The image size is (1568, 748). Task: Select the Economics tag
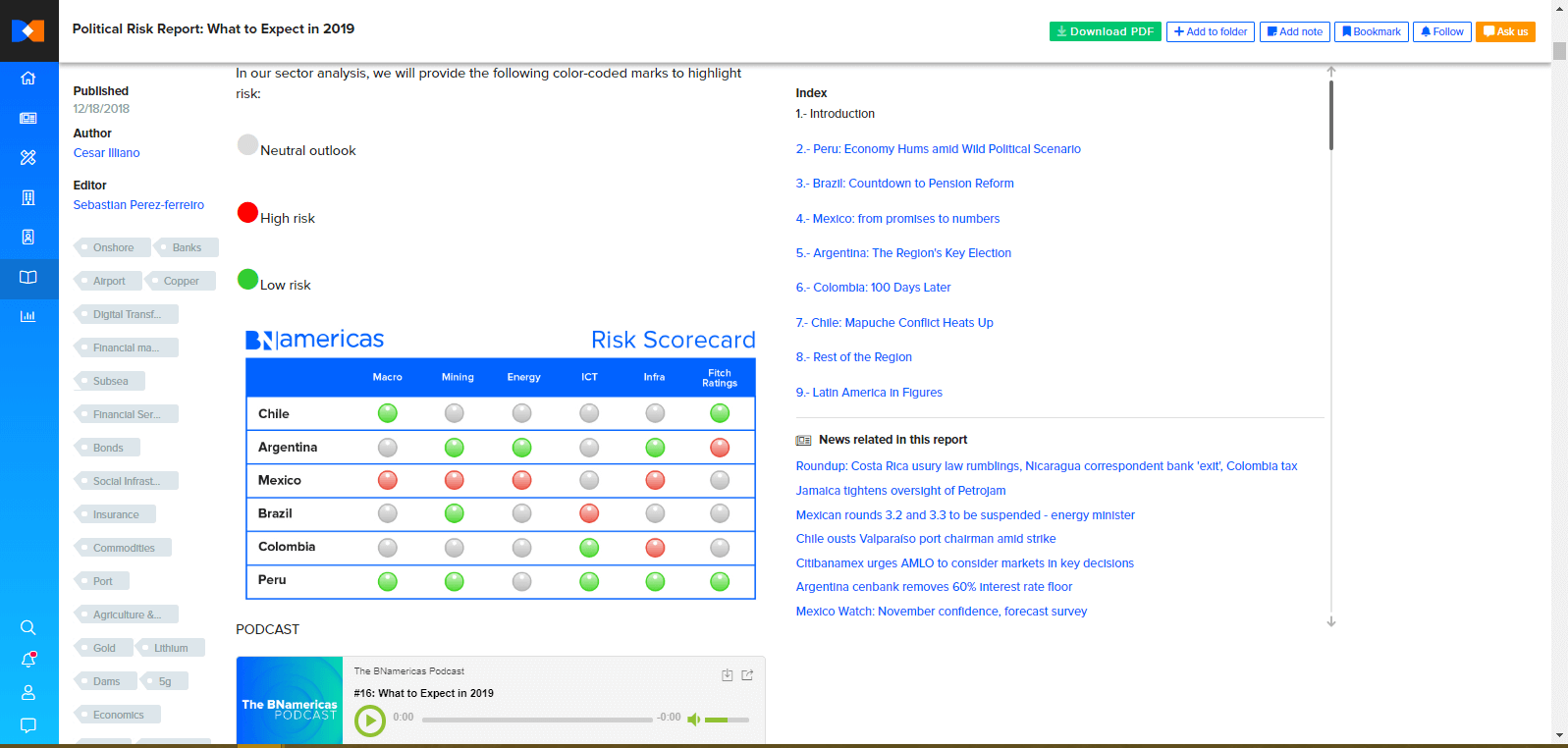118,715
